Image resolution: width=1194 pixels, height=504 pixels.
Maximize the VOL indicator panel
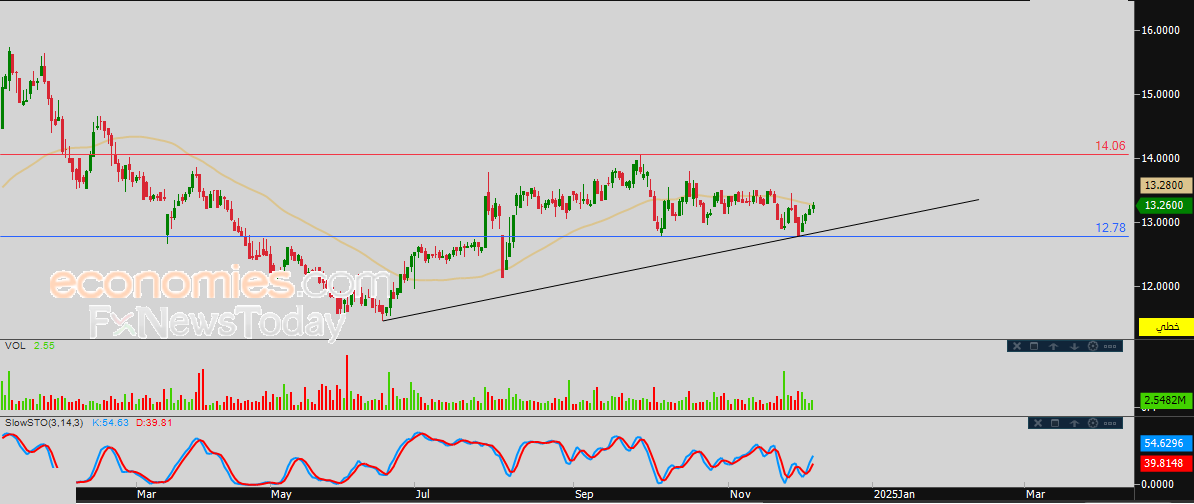click(x=1034, y=346)
